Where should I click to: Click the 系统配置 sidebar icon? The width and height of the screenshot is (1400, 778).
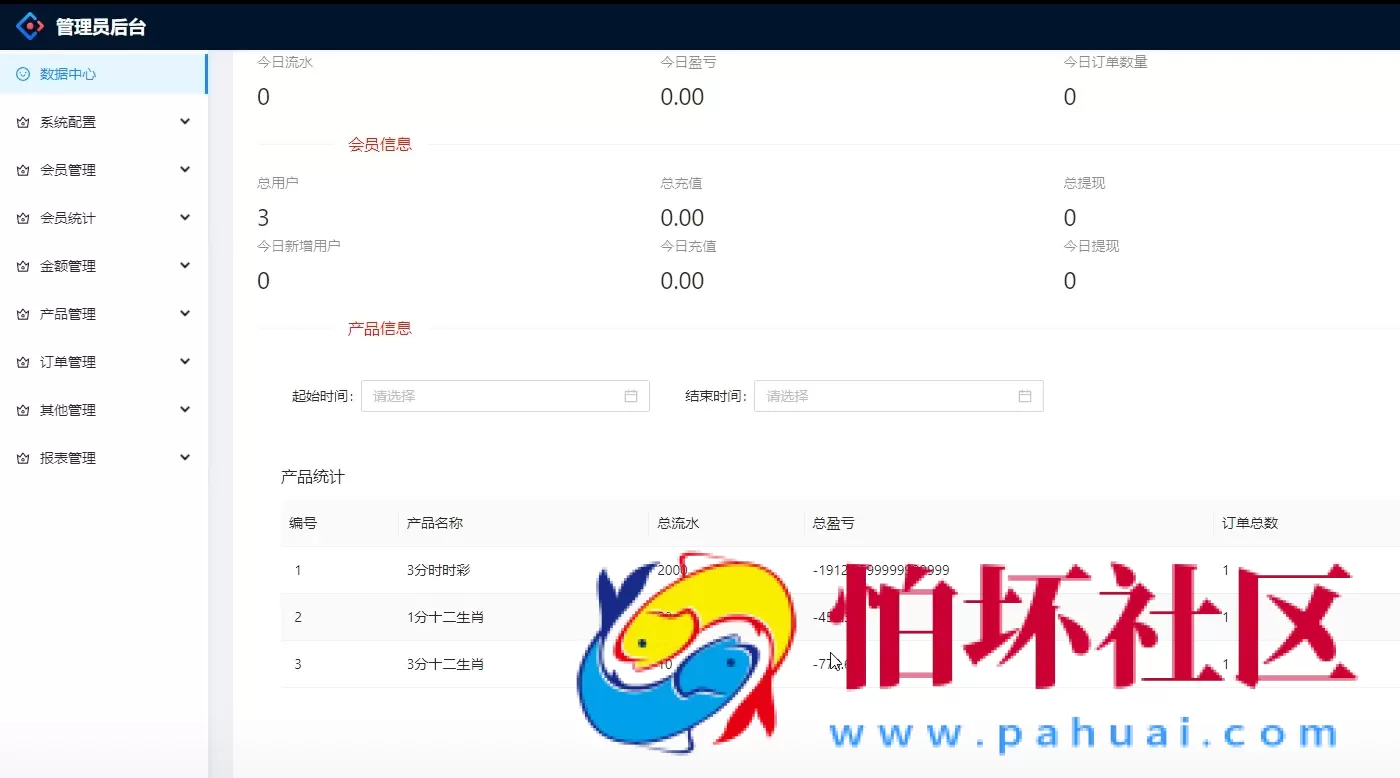(22, 121)
